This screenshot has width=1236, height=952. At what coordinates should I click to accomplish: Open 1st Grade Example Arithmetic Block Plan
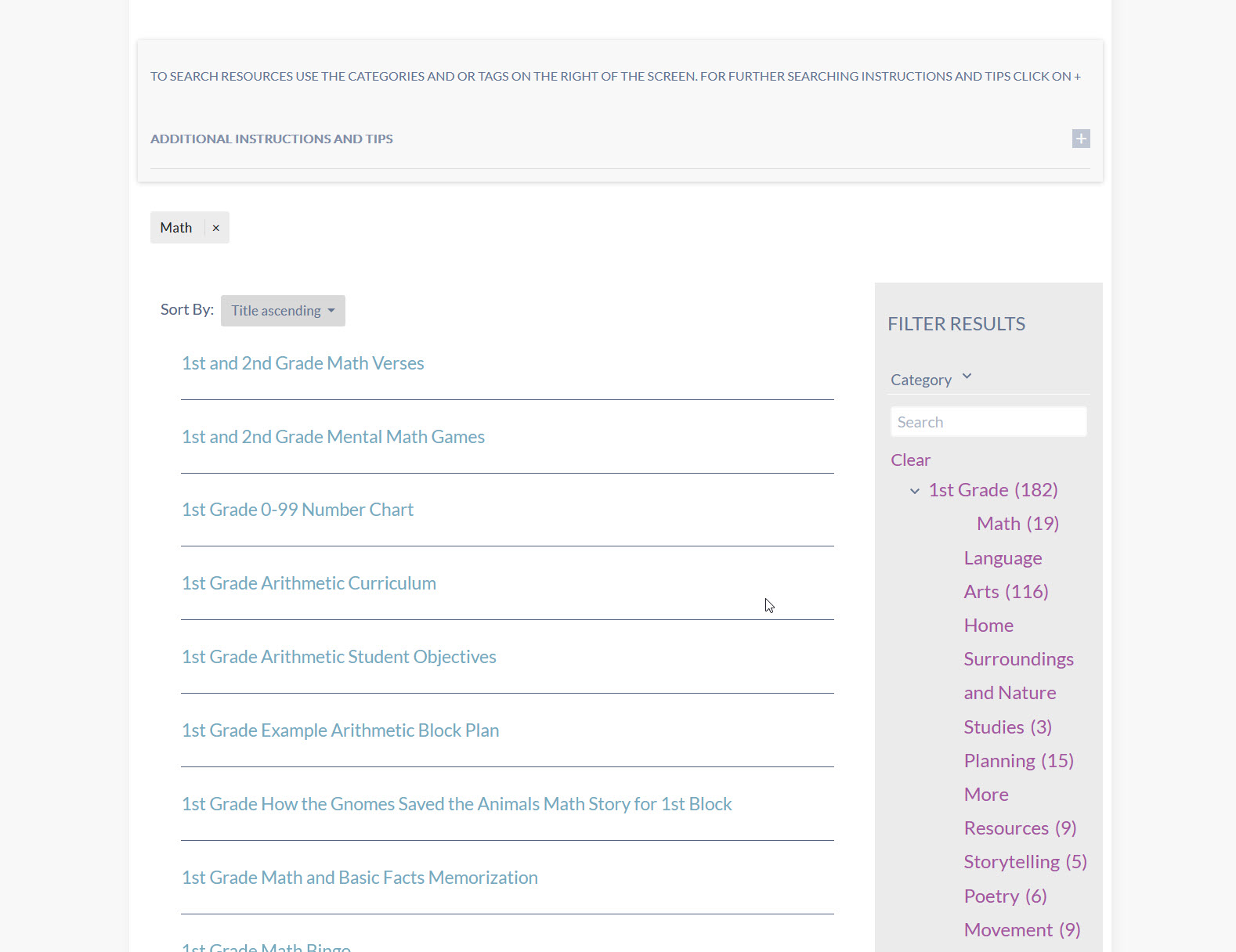340,730
